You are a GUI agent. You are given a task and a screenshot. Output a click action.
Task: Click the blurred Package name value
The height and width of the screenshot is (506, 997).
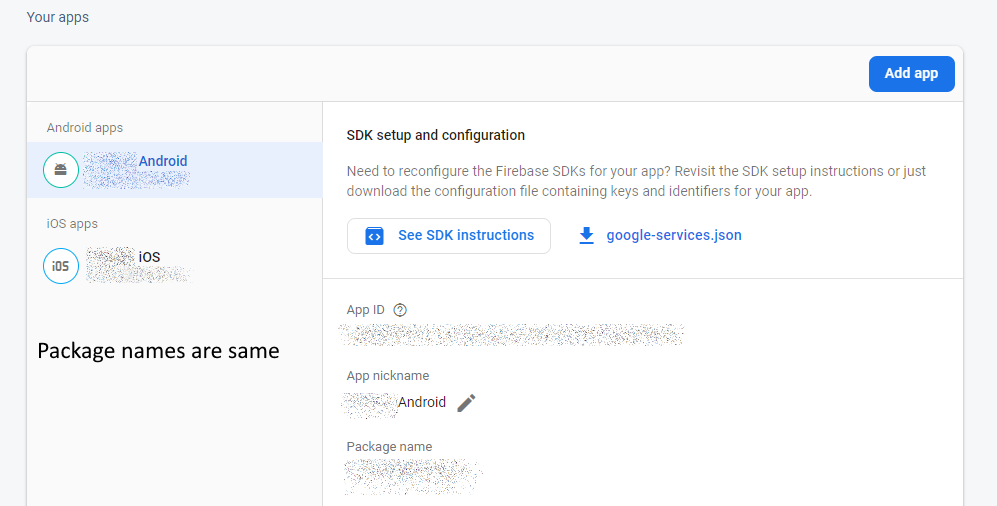point(413,475)
